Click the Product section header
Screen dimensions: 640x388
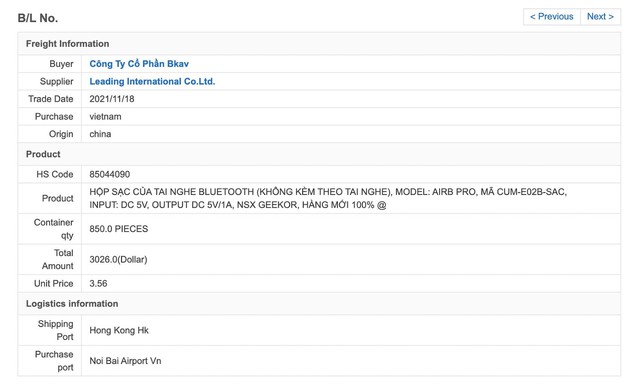coord(43,154)
